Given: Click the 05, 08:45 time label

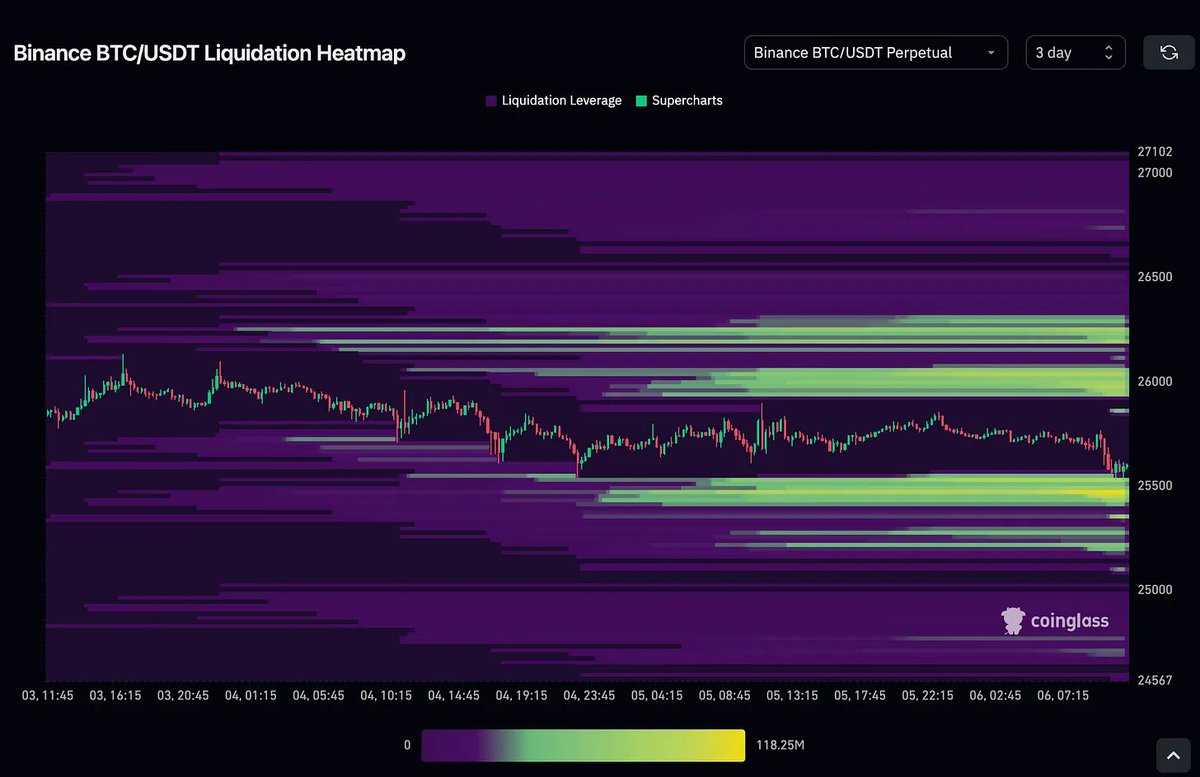Looking at the screenshot, I should [x=725, y=695].
